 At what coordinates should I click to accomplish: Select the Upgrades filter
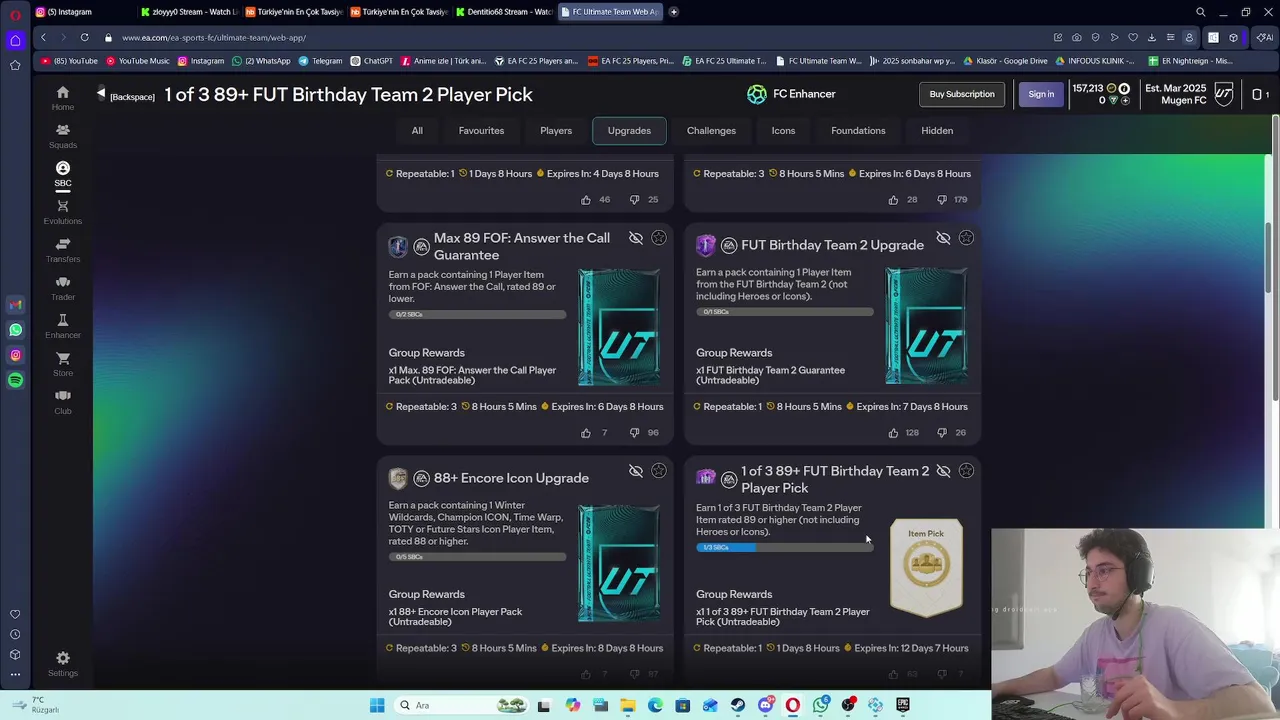tap(629, 131)
